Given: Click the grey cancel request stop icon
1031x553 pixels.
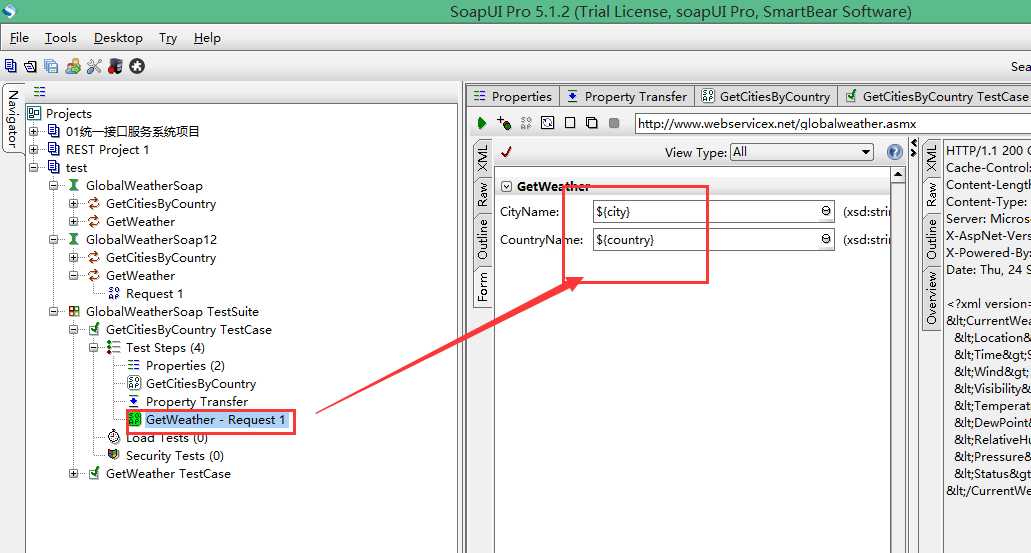Looking at the screenshot, I should pyautogui.click(x=614, y=123).
